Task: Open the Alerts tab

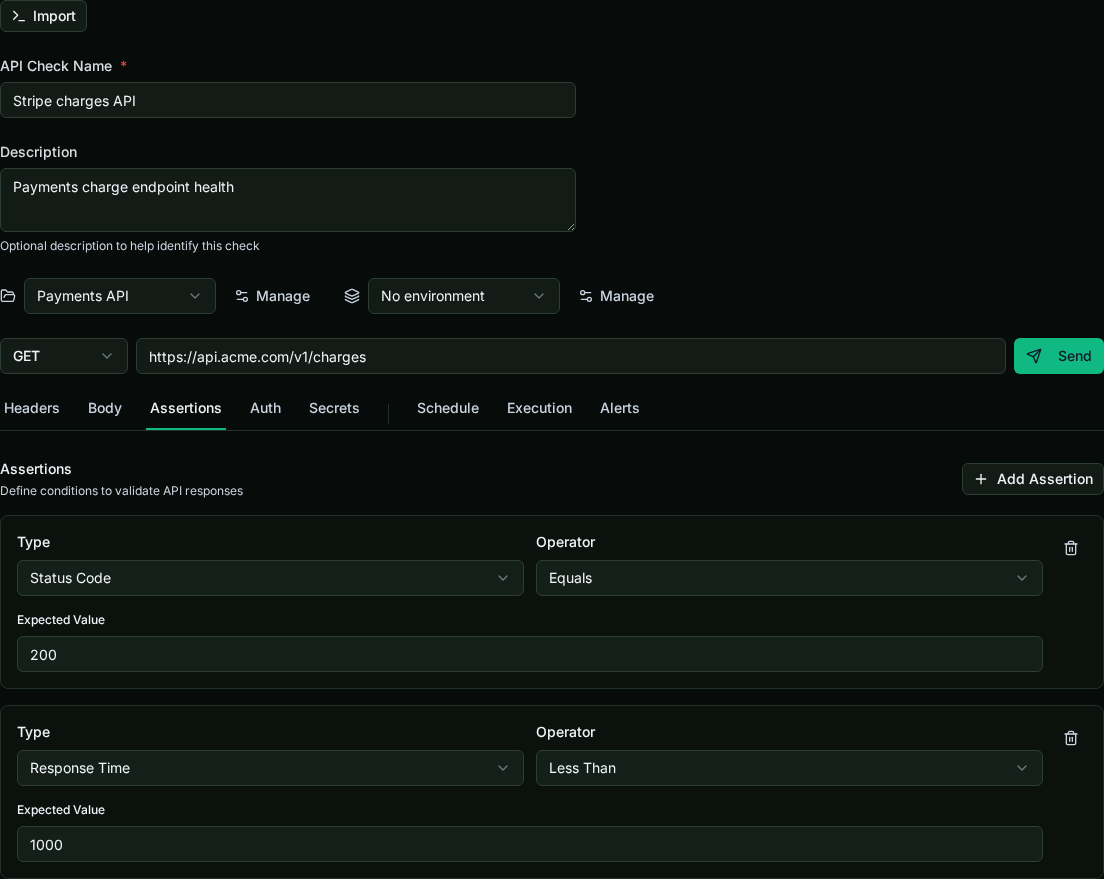Action: pos(620,409)
